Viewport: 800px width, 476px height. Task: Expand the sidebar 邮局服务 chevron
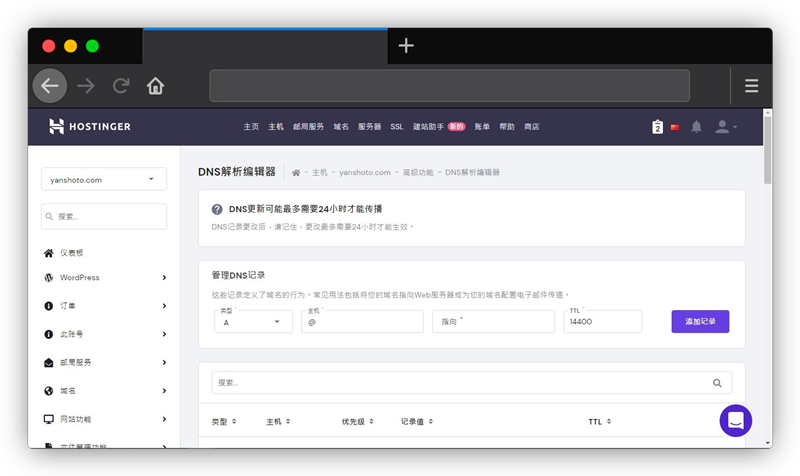coord(164,362)
